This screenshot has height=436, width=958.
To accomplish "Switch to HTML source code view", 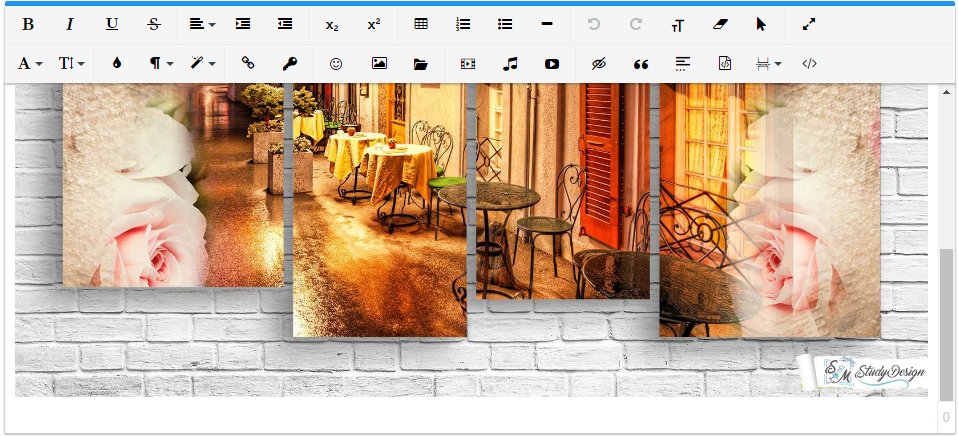I will pyautogui.click(x=810, y=63).
